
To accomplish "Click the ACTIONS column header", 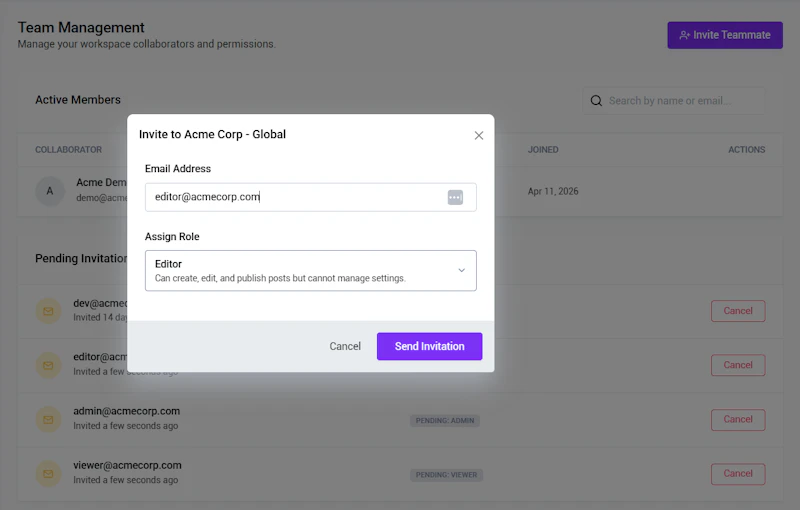I will pyautogui.click(x=746, y=150).
